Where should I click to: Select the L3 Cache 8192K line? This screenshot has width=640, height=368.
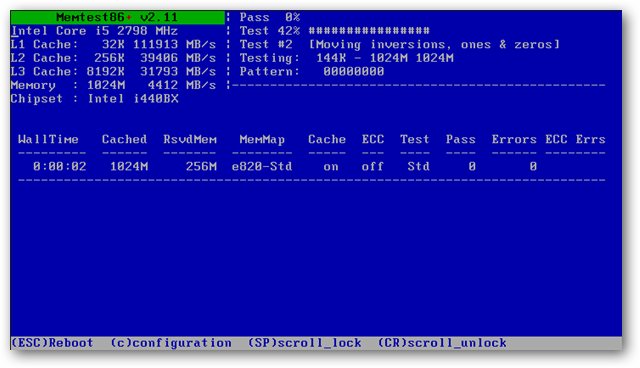[x=113, y=71]
